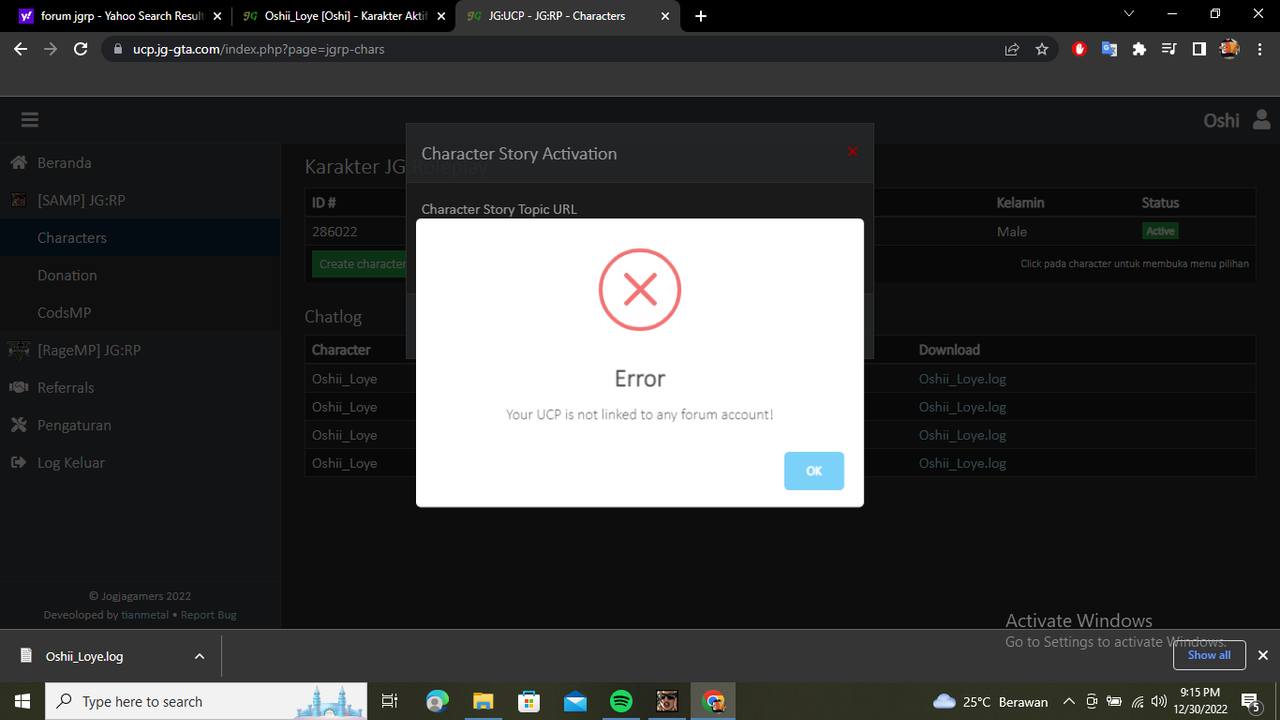Click the Create character button
The image size is (1280, 720).
coord(361,264)
